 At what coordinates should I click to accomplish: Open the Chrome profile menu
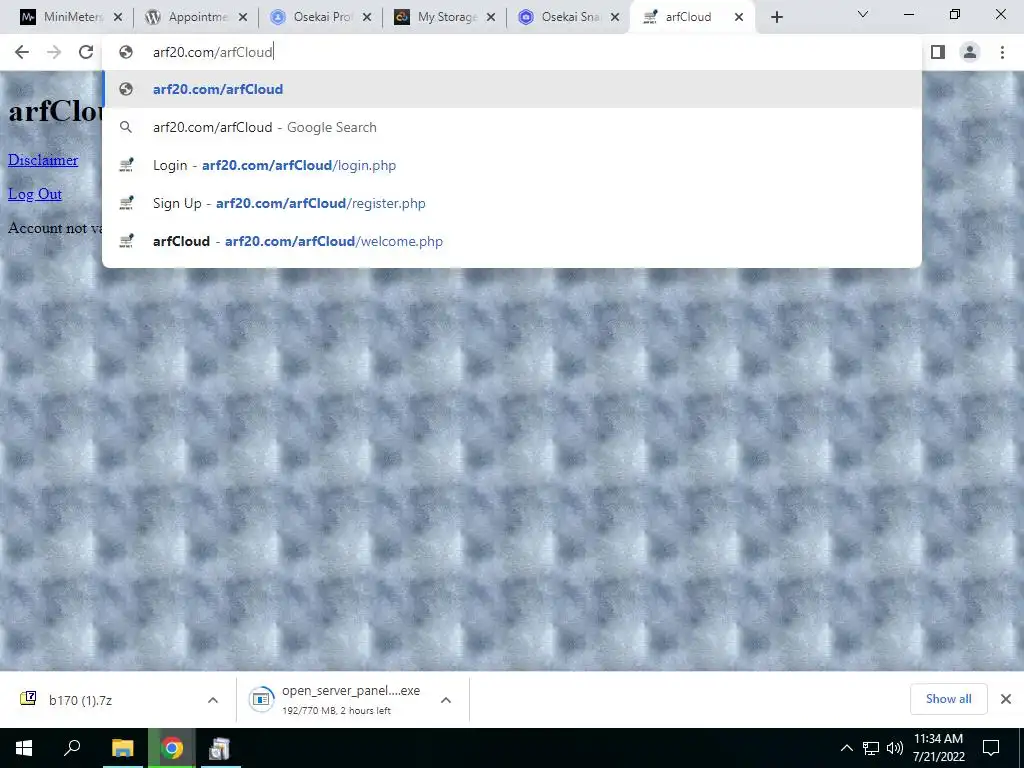970,52
